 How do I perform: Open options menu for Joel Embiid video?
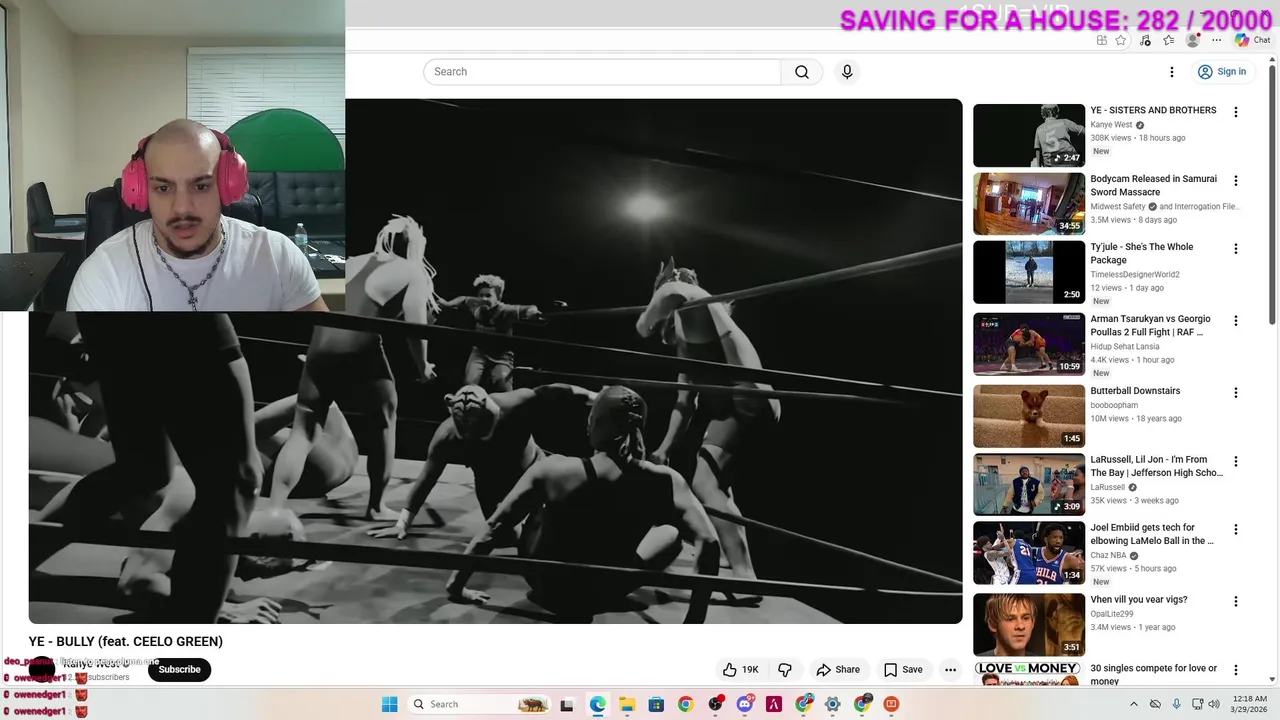pyautogui.click(x=1236, y=530)
